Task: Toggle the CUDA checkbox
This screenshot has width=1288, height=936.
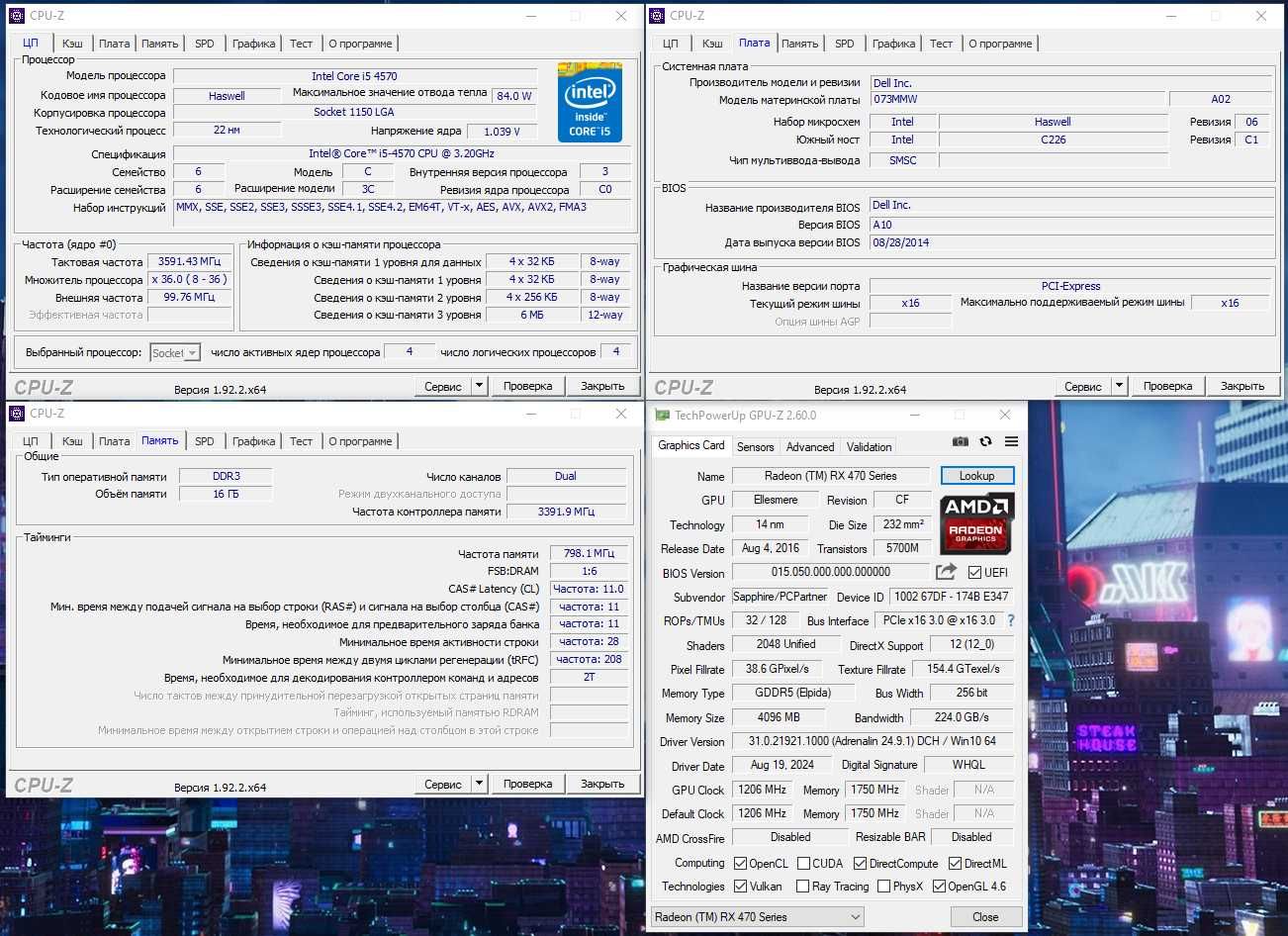Action: 803,864
